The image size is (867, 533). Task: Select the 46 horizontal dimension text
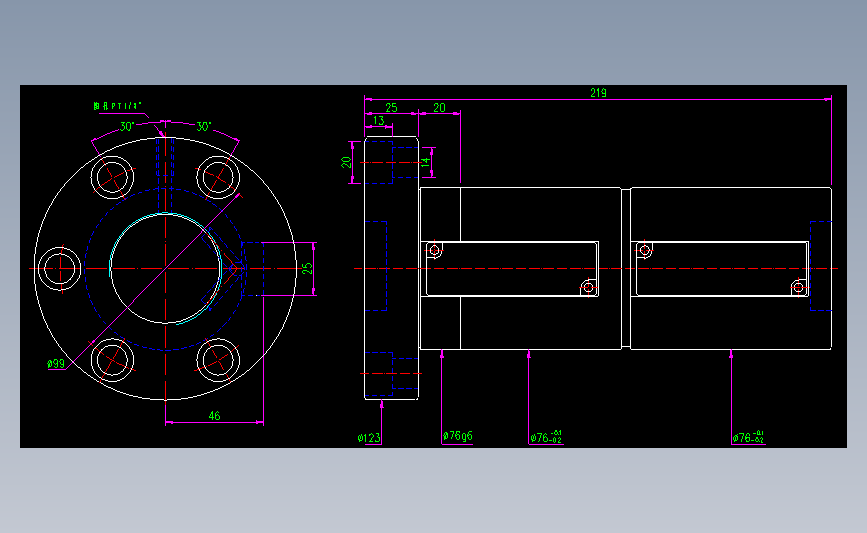tap(214, 416)
